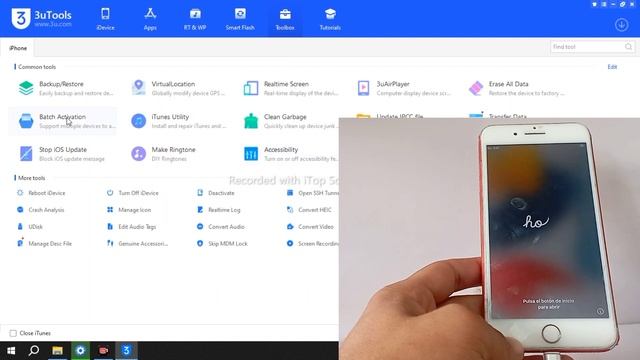
Task: Switch to 3uTools in taskbar
Action: click(x=127, y=351)
